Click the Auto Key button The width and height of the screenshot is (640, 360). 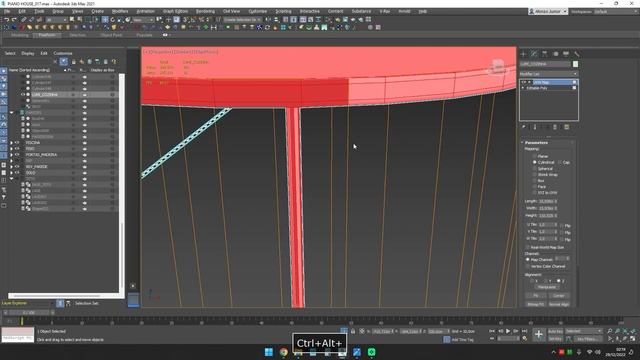(555, 331)
